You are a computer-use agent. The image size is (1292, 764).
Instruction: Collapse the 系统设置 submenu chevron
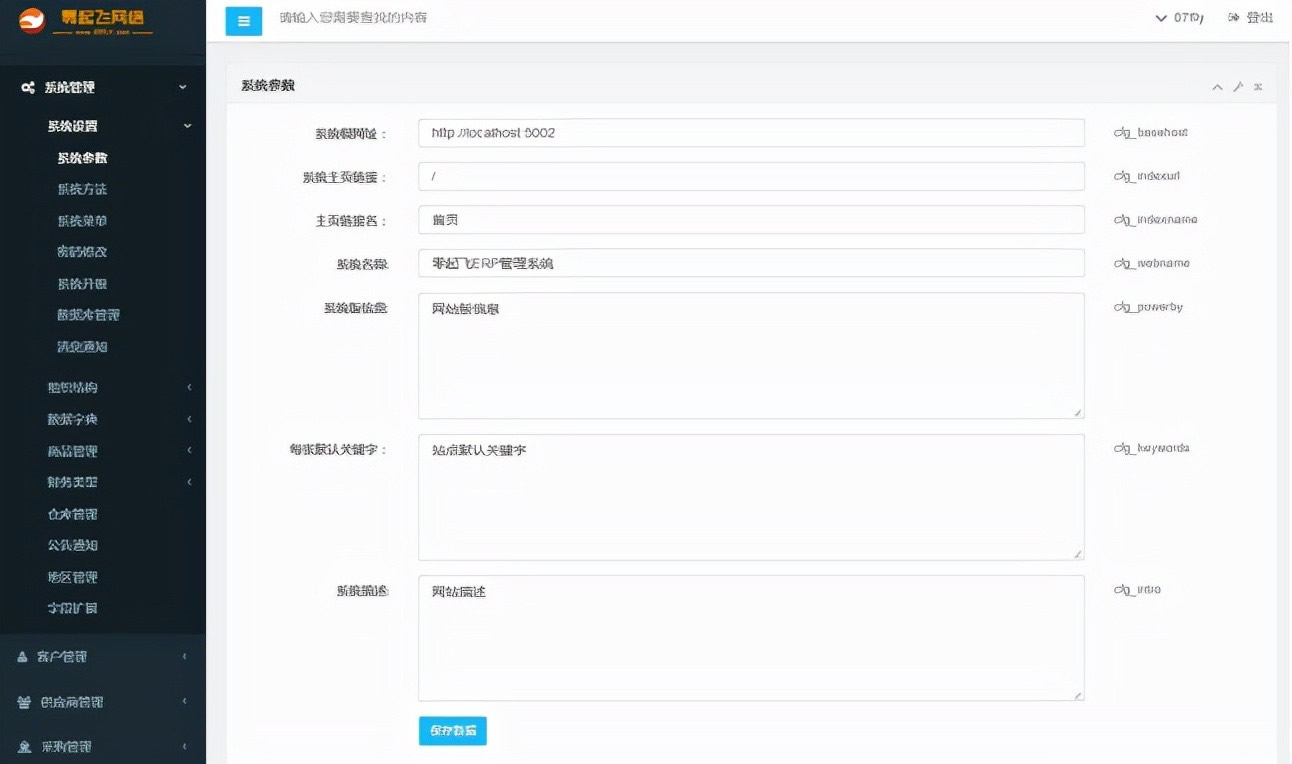click(187, 126)
